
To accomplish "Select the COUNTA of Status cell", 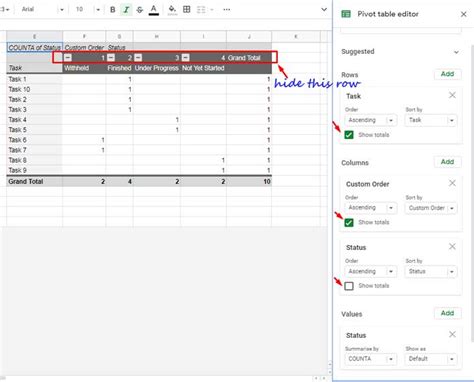I will [34, 47].
